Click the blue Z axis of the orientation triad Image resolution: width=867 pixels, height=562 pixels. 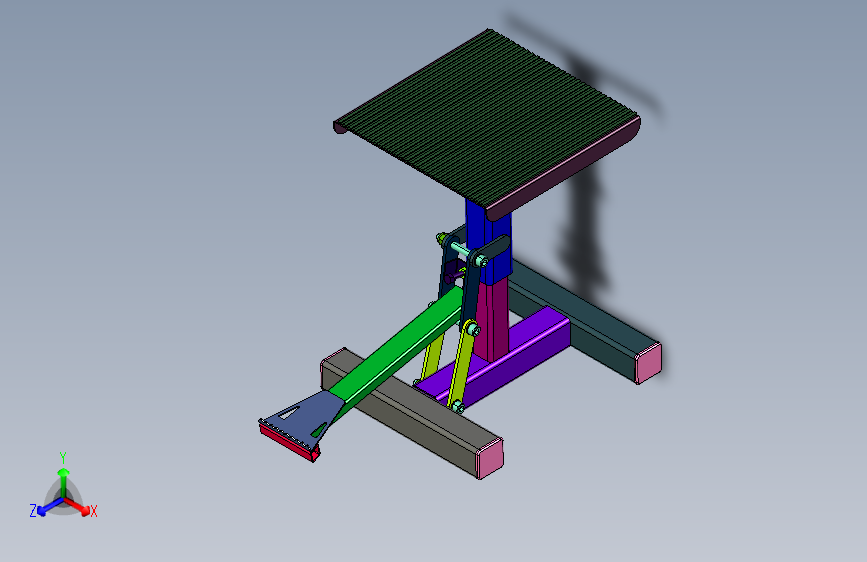click(50, 506)
